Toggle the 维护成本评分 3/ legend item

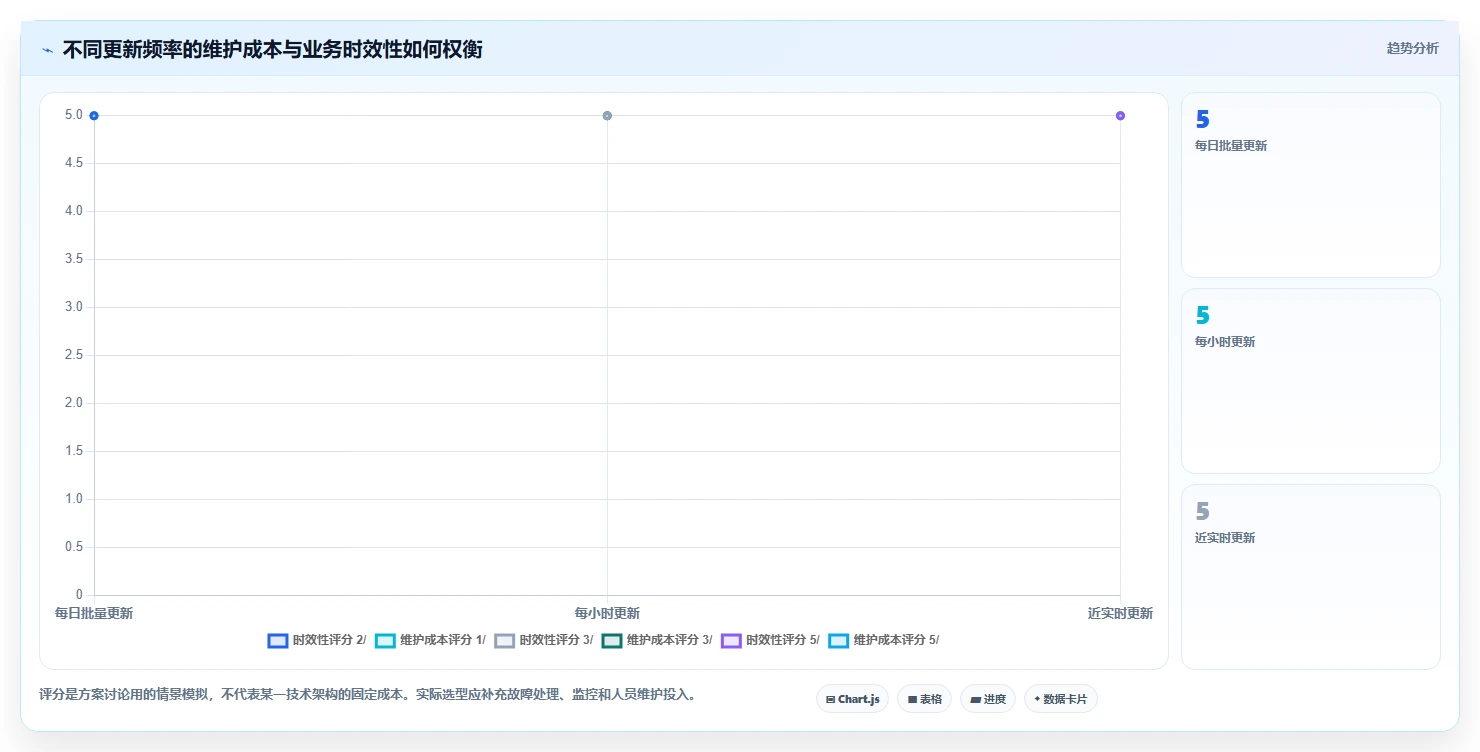(x=657, y=640)
